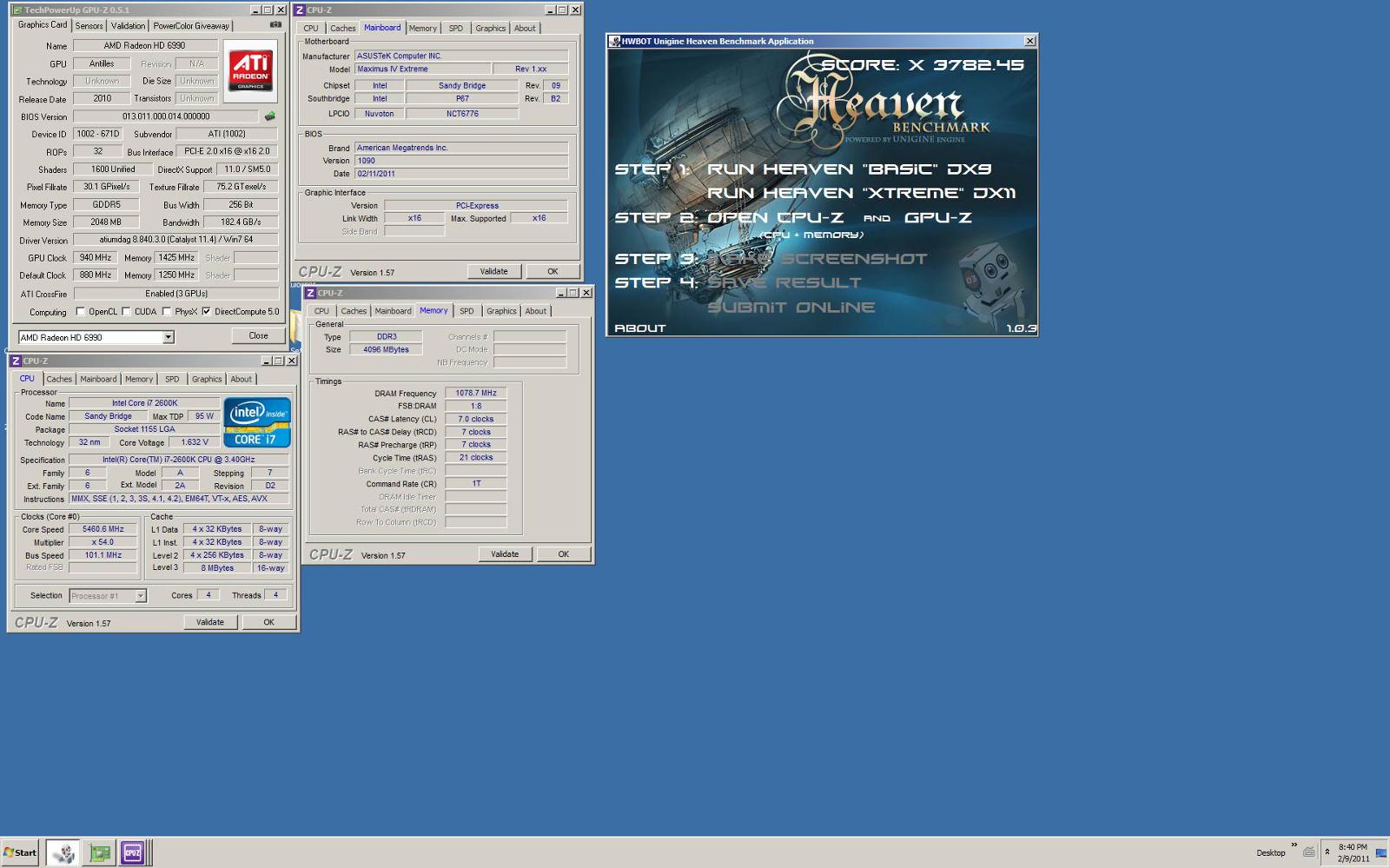Viewport: 1390px width, 868px height.
Task: Click the GPU name field AMD Radeon HD 6990
Action: pyautogui.click(x=145, y=45)
